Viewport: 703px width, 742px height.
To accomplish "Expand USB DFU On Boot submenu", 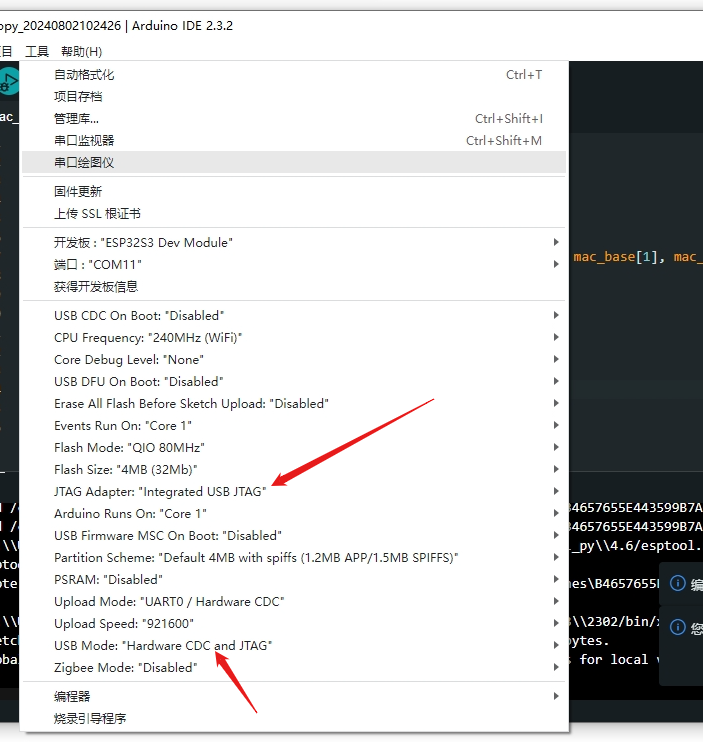I will pos(294,381).
